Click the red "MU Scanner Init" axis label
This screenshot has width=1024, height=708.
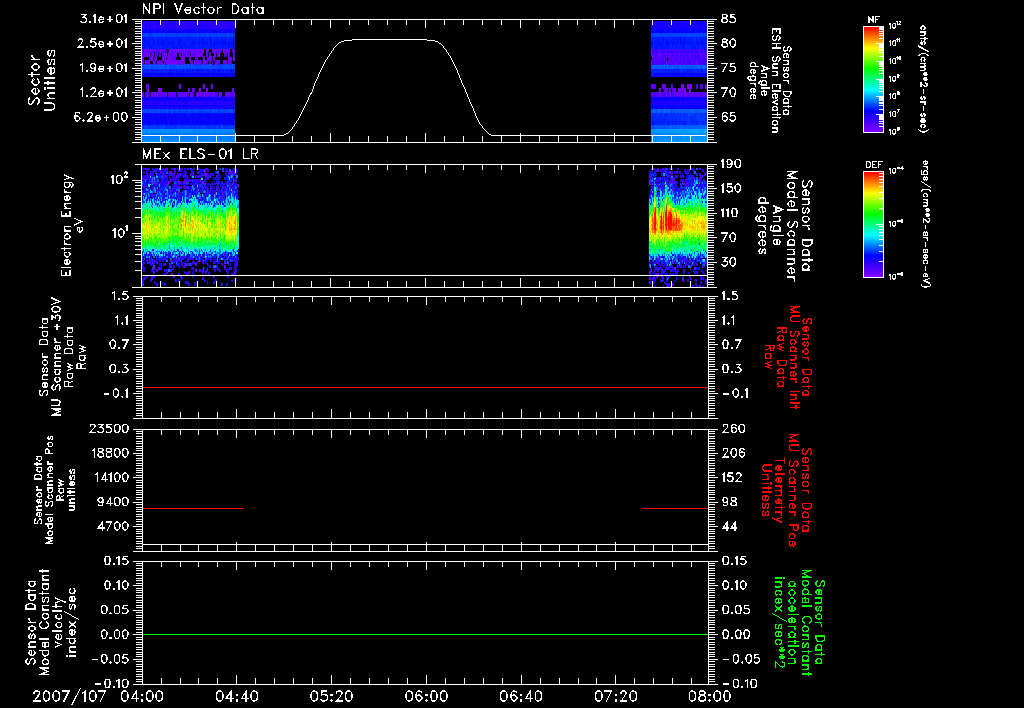click(787, 357)
